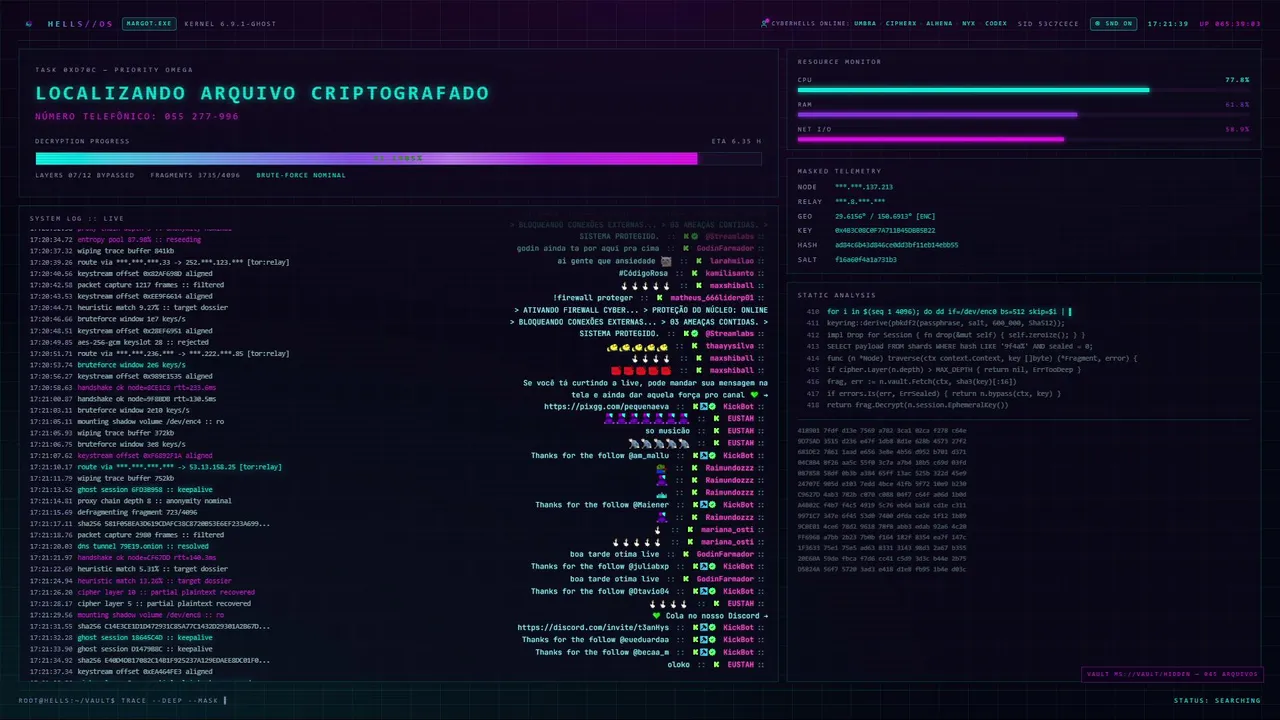The height and width of the screenshot is (720, 1280).
Task: Click Kick badge on @Otavio04 follow row
Action: 694,591
